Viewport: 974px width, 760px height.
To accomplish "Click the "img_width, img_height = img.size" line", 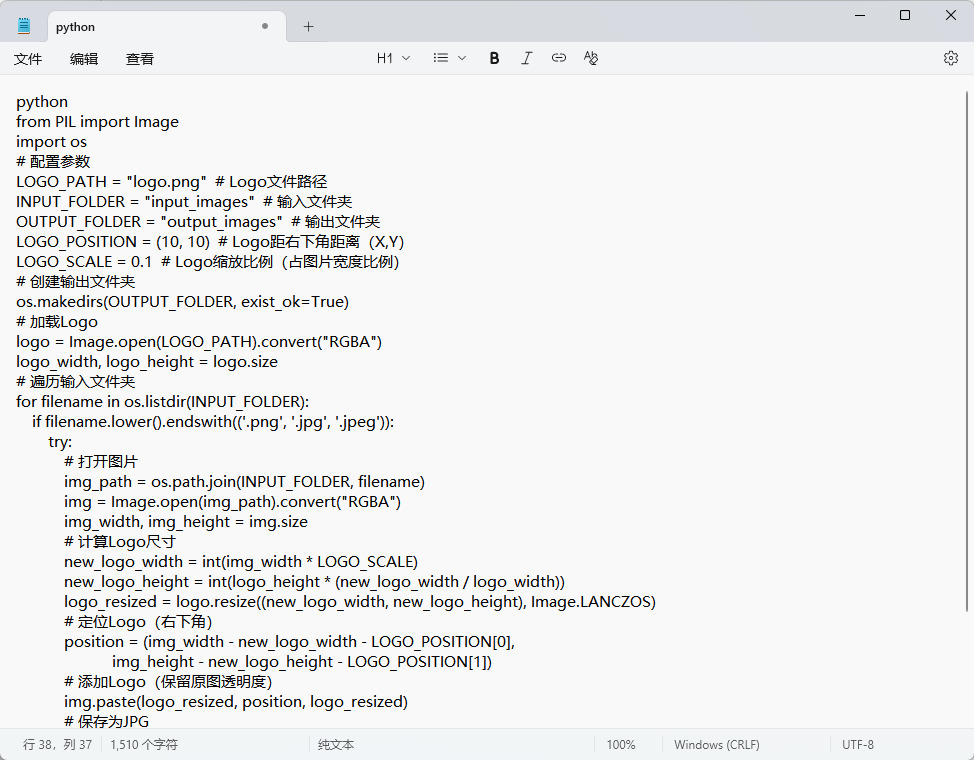I will [x=186, y=521].
